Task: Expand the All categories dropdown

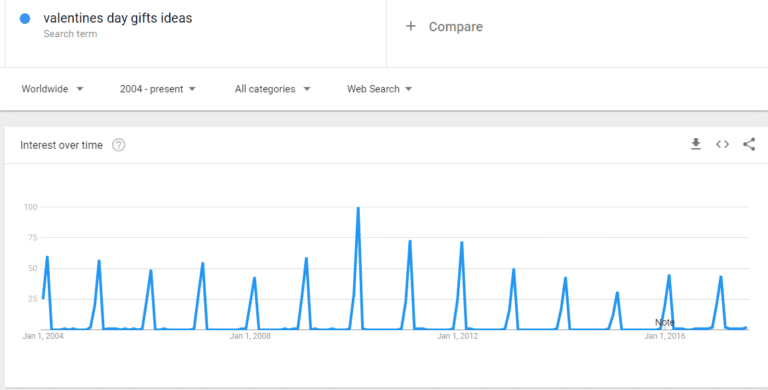Action: click(272, 89)
